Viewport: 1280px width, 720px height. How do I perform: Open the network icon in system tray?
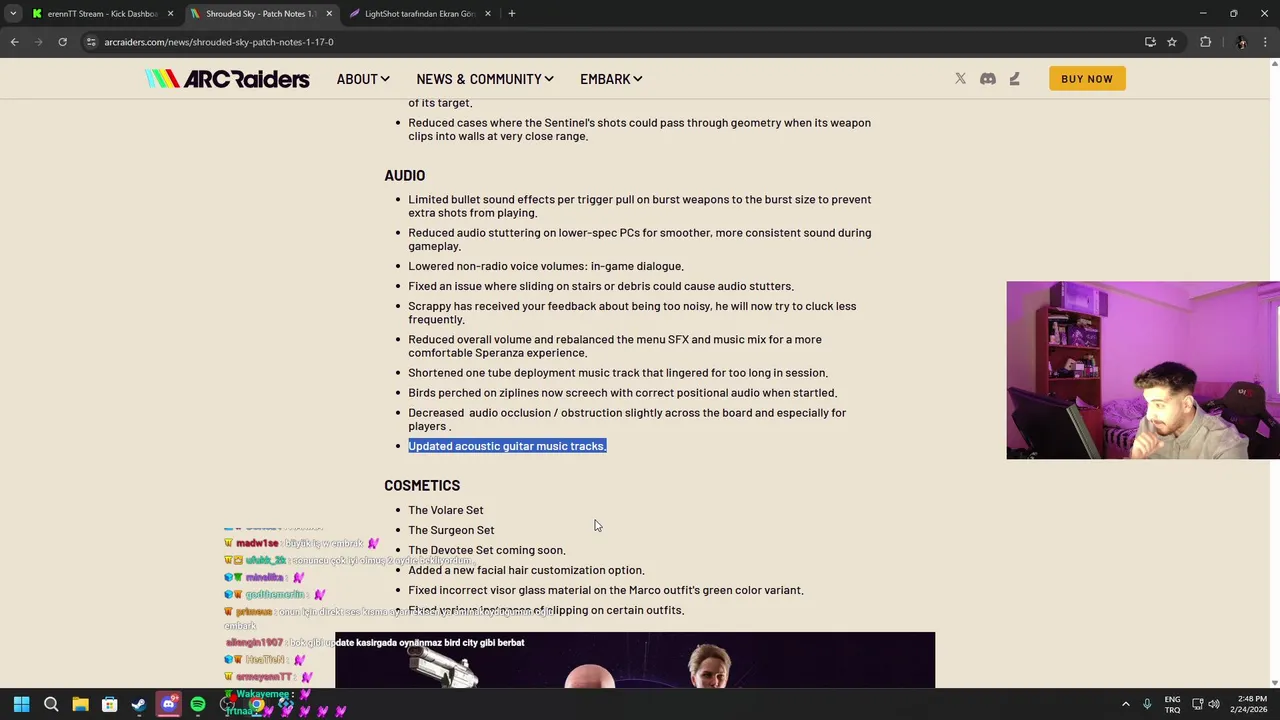pos(1197,704)
